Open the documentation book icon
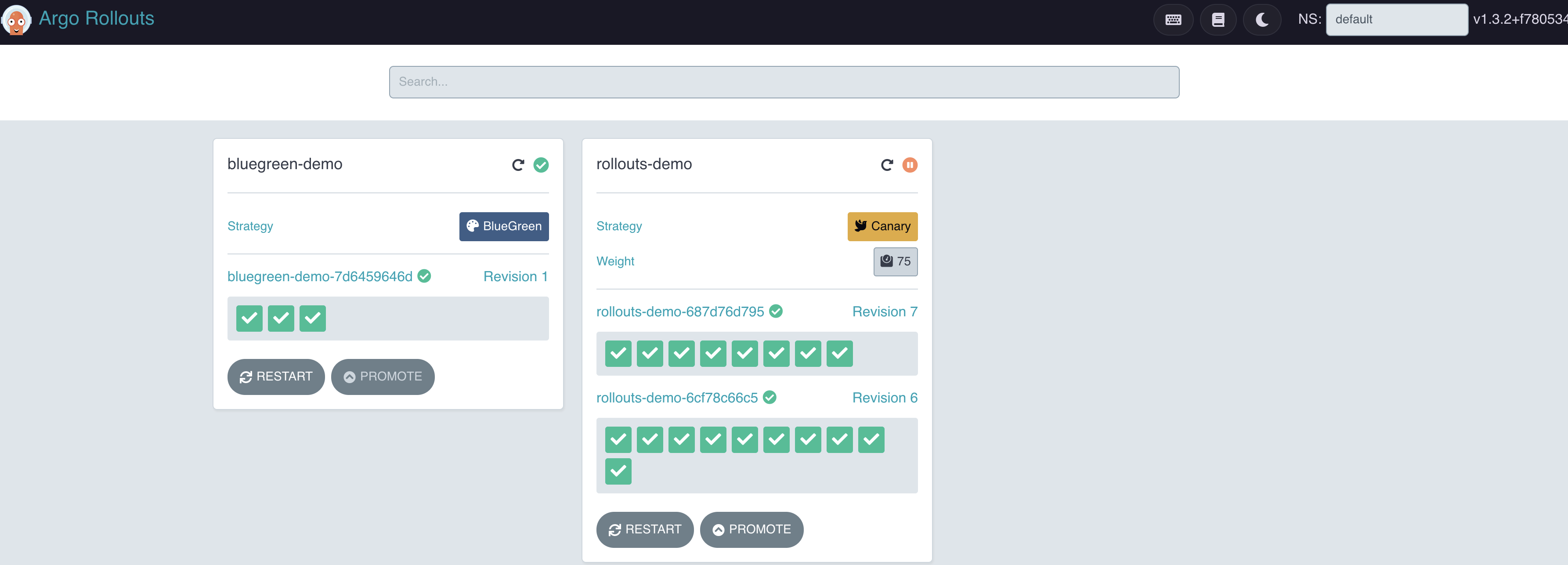Screen dimensions: 1568x565 pos(1218,19)
